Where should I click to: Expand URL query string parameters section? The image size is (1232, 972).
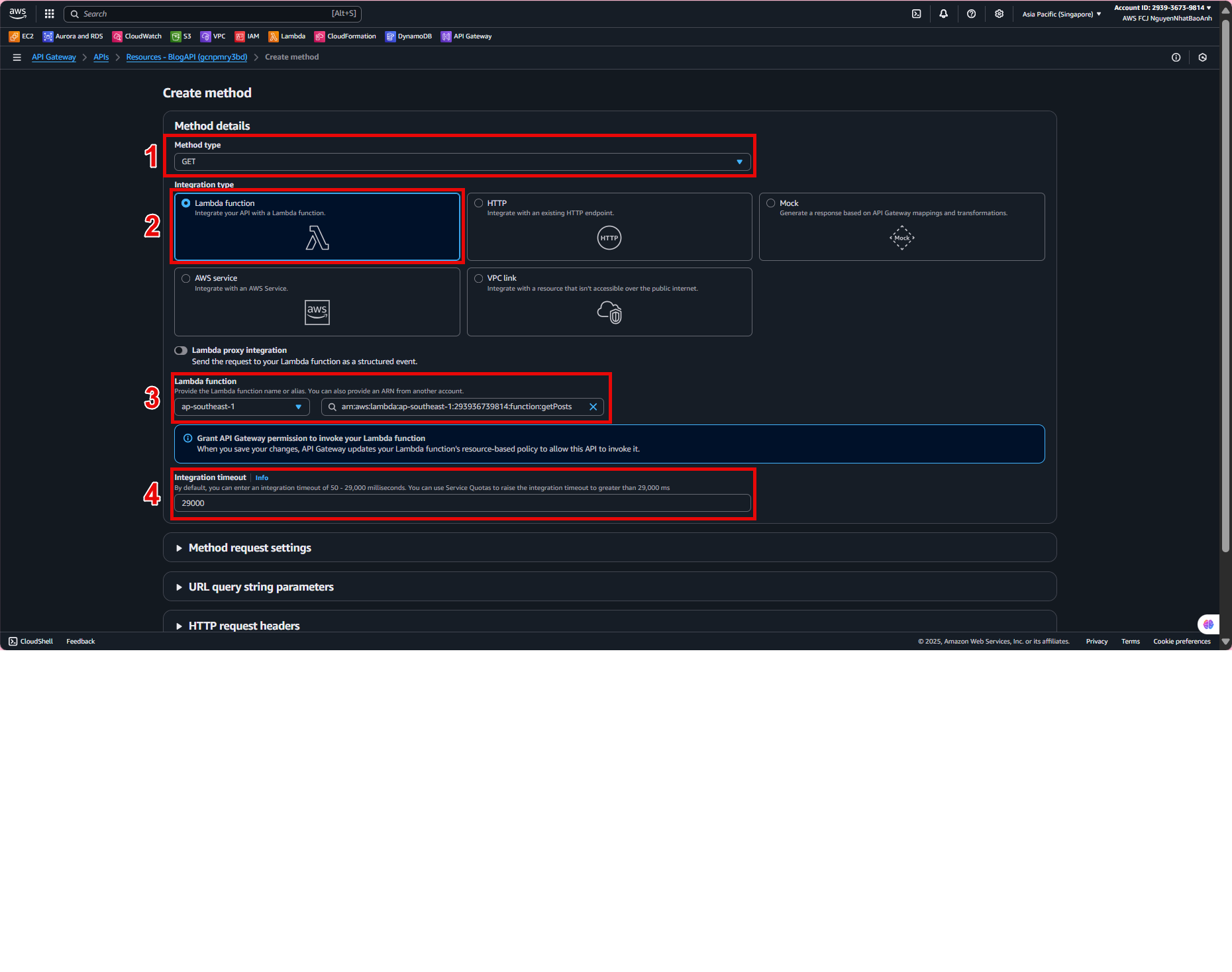(x=261, y=587)
